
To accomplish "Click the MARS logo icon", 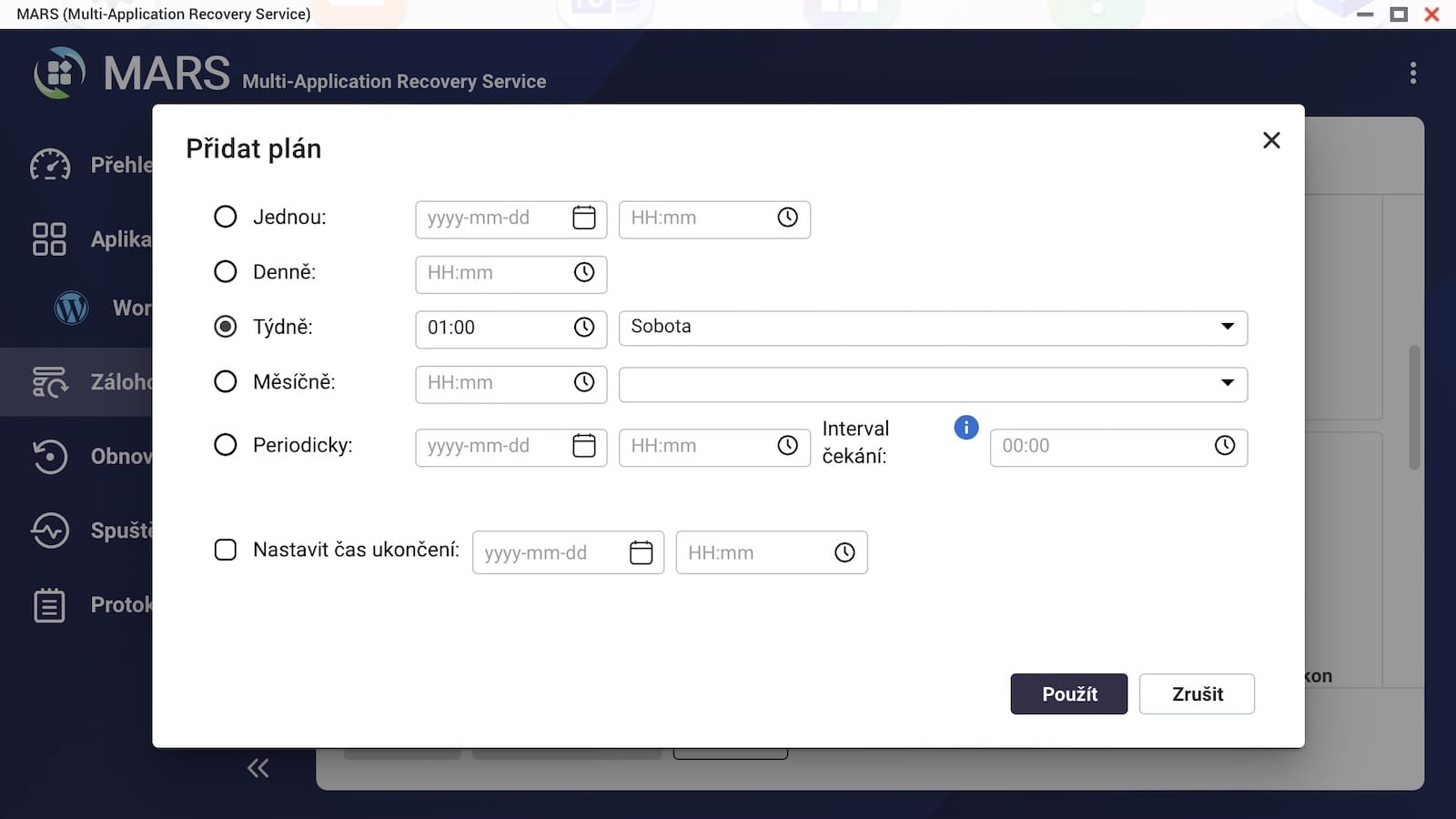I will 59,73.
